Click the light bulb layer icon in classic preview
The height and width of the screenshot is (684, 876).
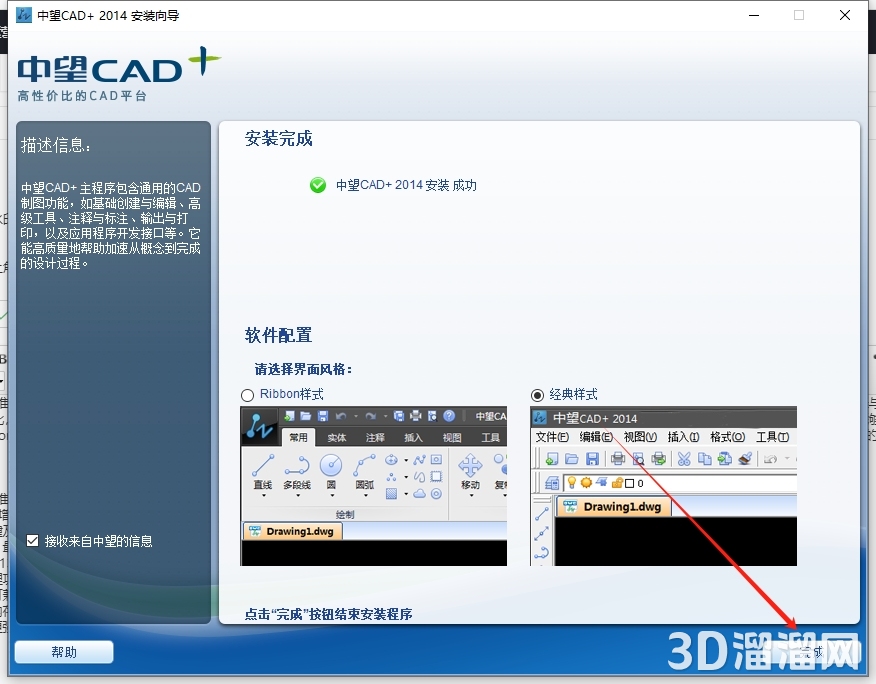[x=572, y=483]
